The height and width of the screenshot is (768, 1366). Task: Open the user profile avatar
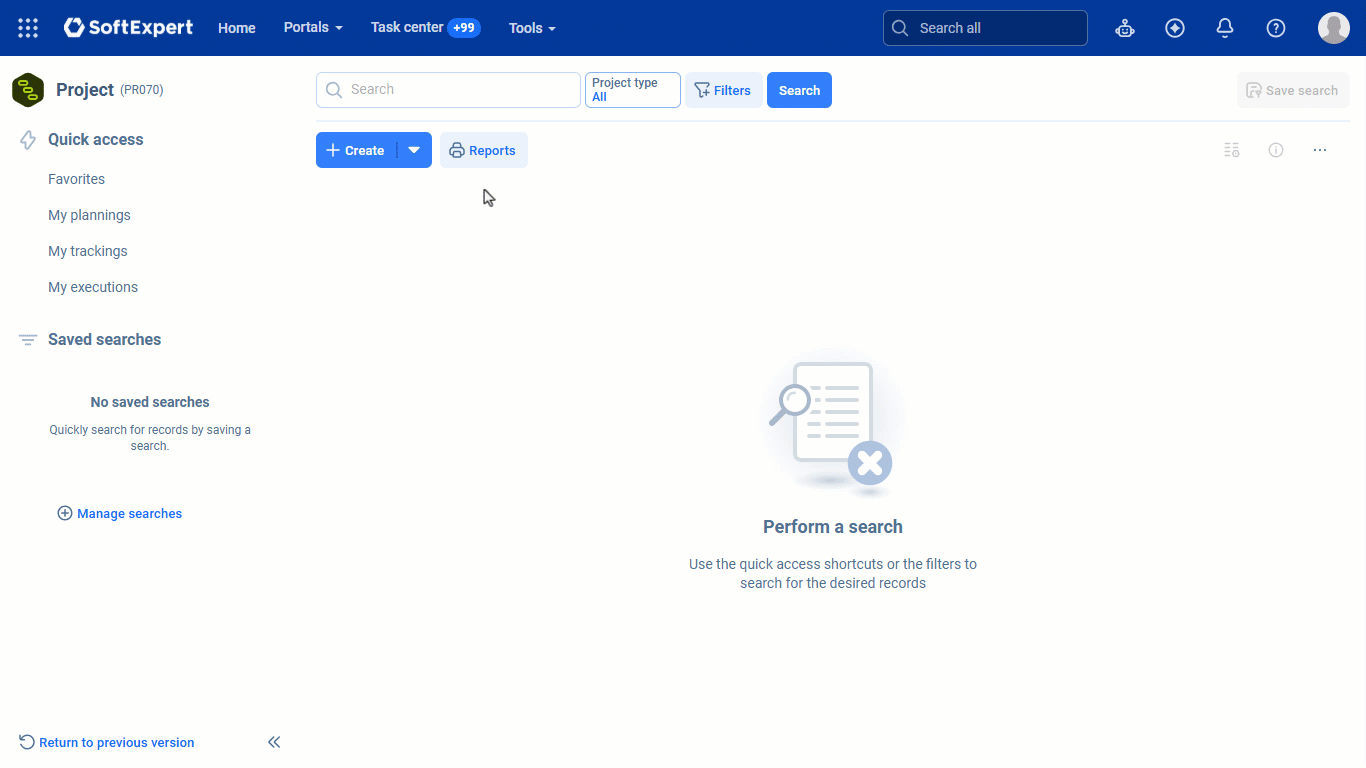(1334, 28)
